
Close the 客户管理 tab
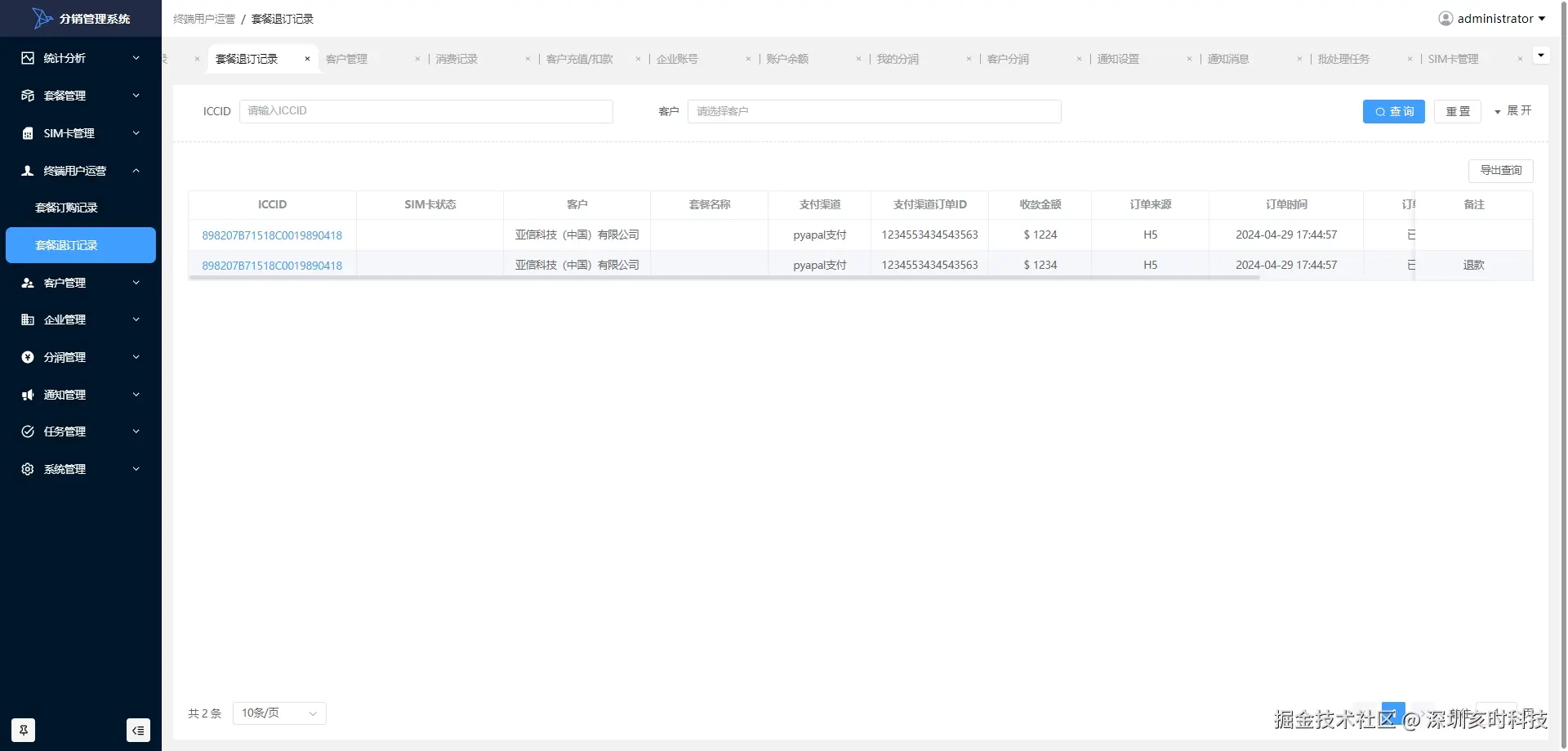417,59
